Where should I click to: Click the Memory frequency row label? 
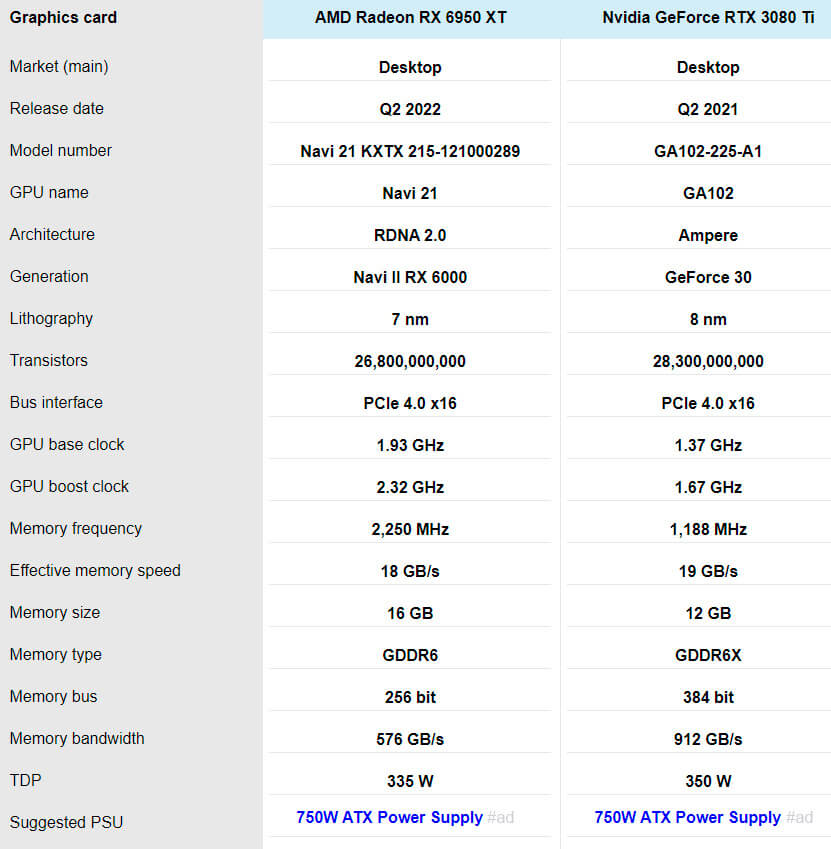click(76, 528)
